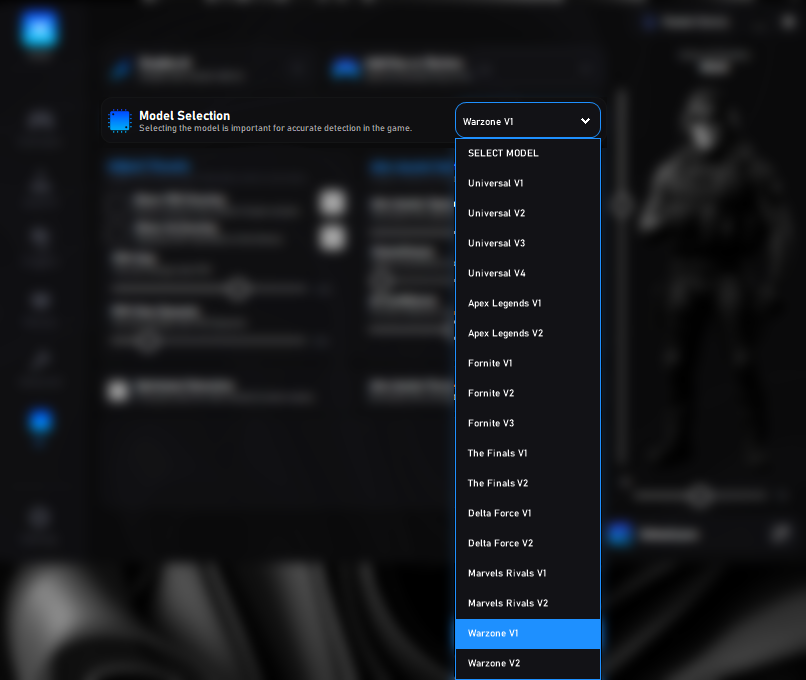
Task: Click the glowing blue app logo
Action: [x=39, y=29]
